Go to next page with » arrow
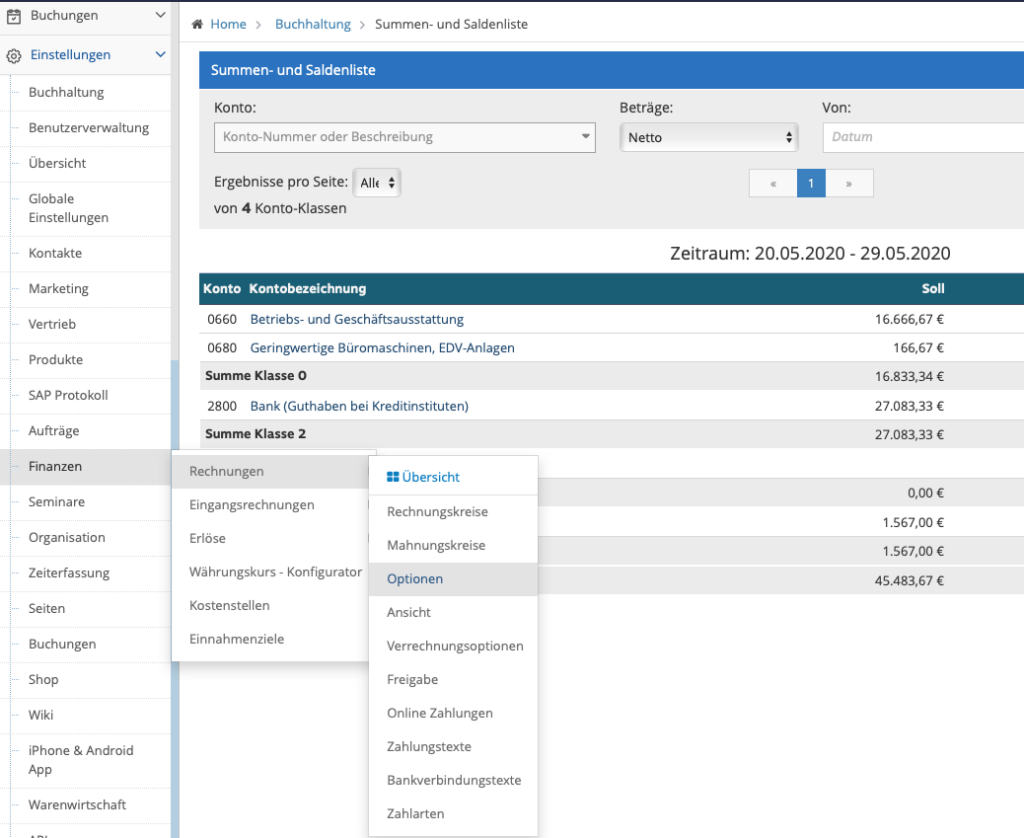Image resolution: width=1024 pixels, height=838 pixels. (849, 184)
